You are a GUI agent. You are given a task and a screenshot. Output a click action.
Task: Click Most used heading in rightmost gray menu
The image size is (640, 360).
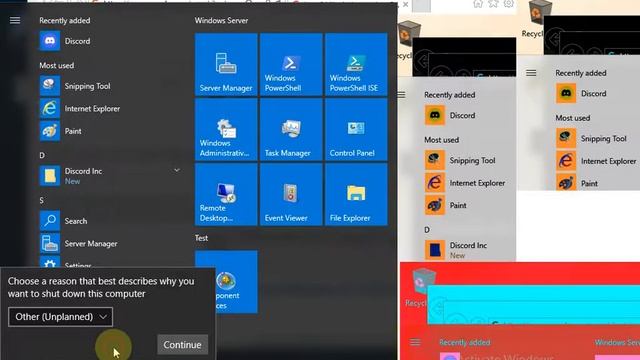pos(573,118)
